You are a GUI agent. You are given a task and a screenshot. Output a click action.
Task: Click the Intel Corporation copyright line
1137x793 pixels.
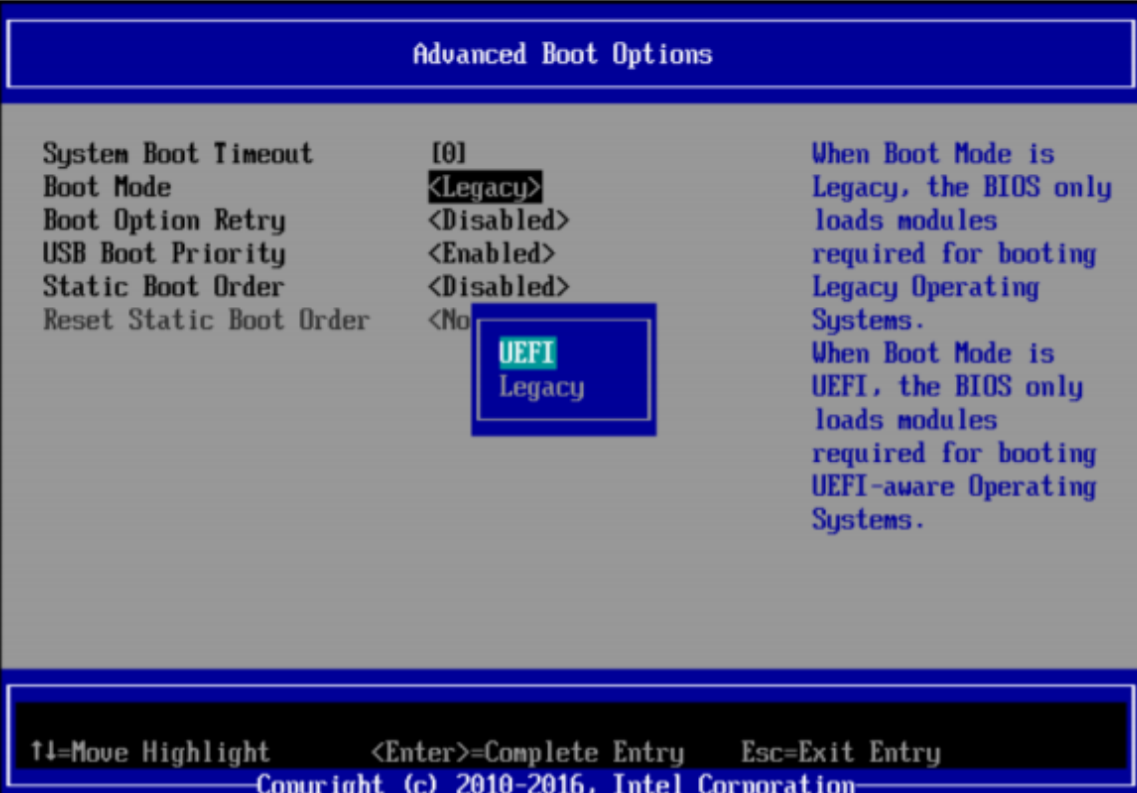[x=555, y=783]
